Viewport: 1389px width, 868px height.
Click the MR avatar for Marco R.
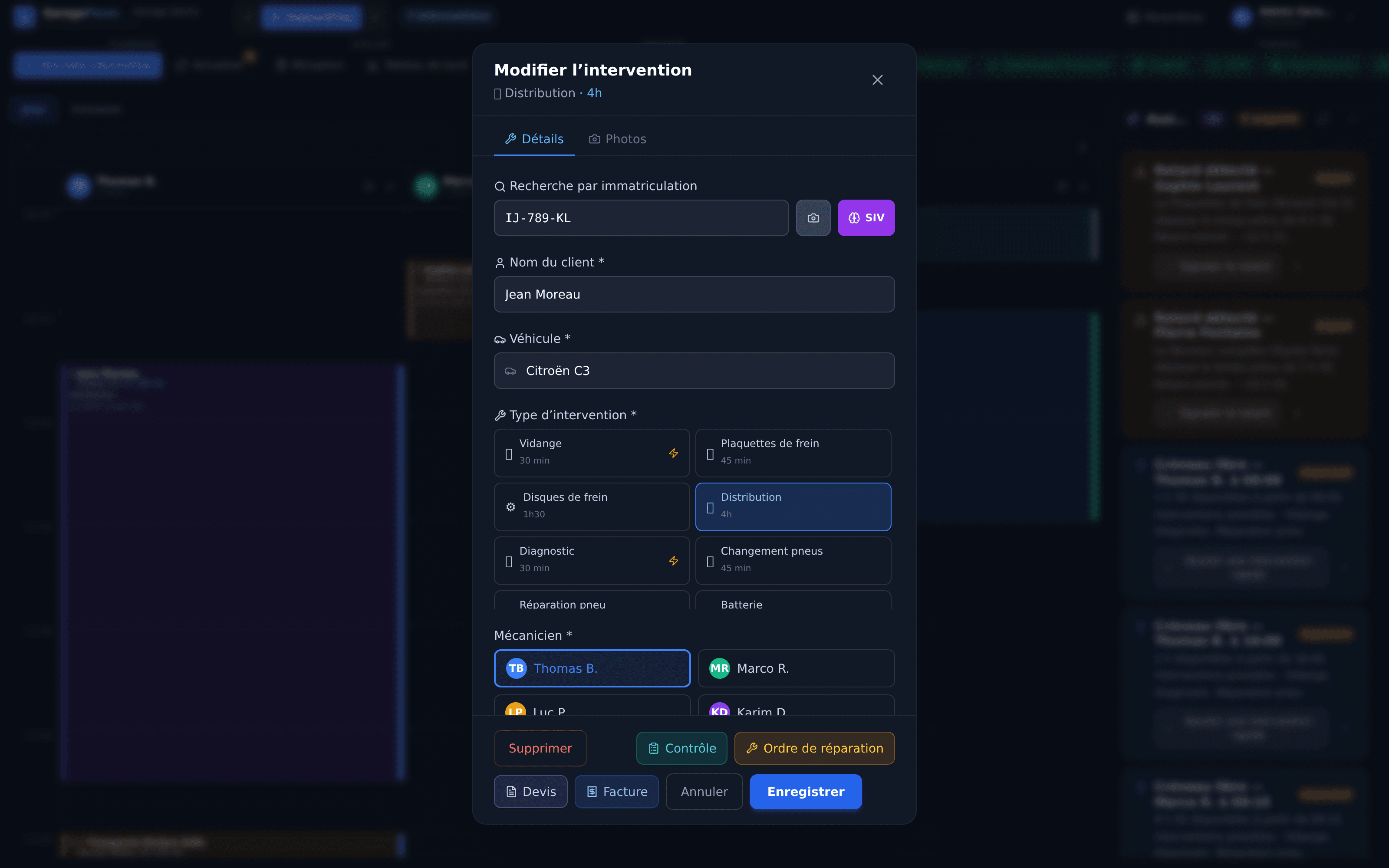click(719, 667)
